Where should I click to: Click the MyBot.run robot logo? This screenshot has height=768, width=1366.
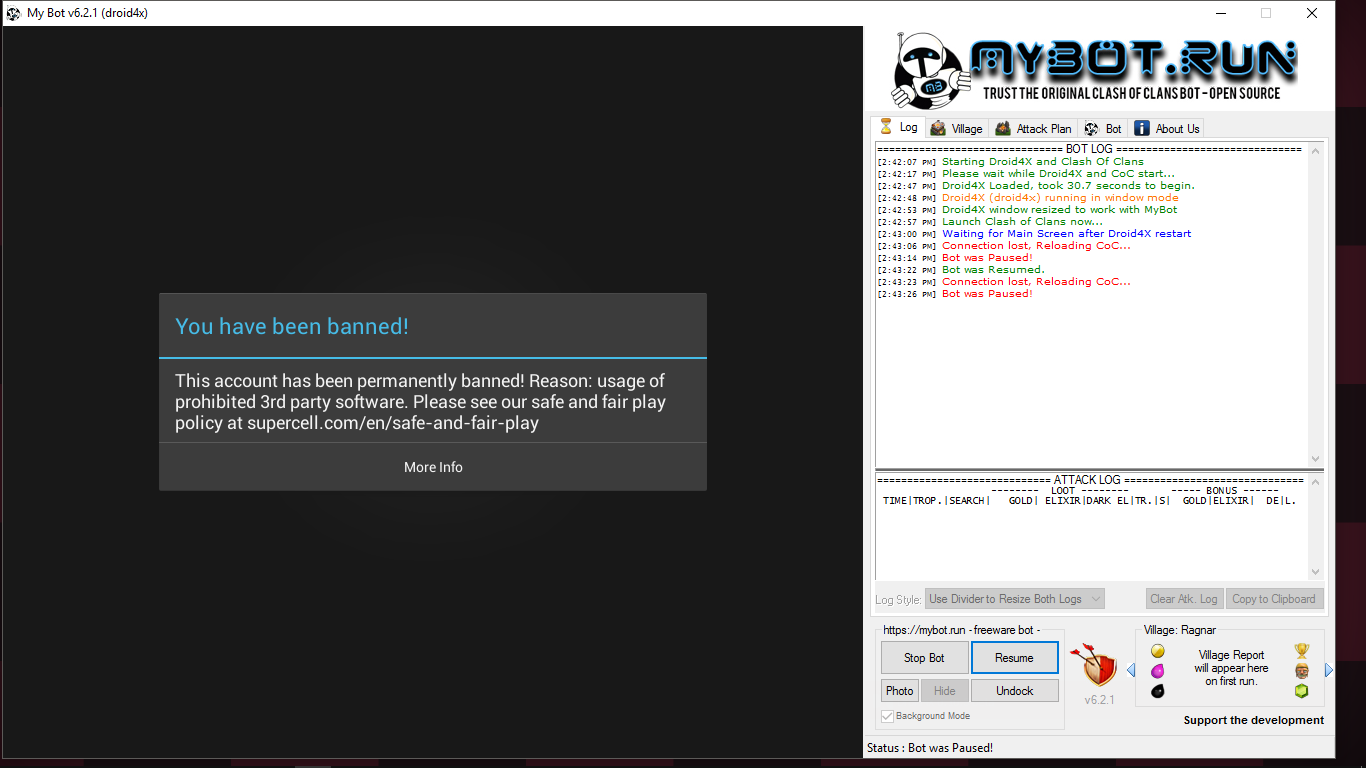(x=930, y=70)
